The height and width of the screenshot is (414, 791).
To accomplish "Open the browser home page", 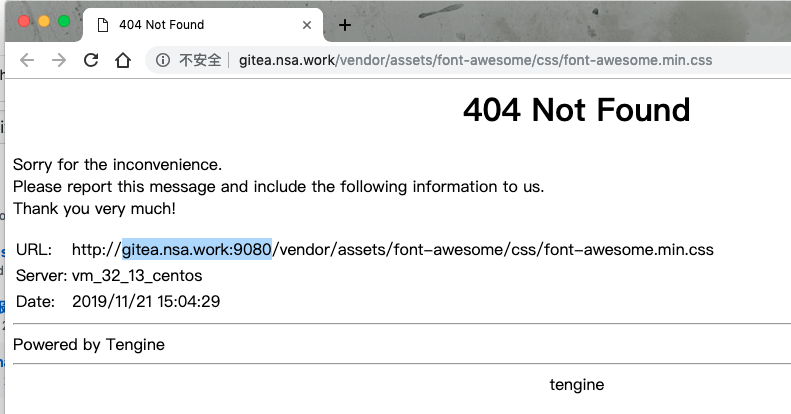I will 123,60.
